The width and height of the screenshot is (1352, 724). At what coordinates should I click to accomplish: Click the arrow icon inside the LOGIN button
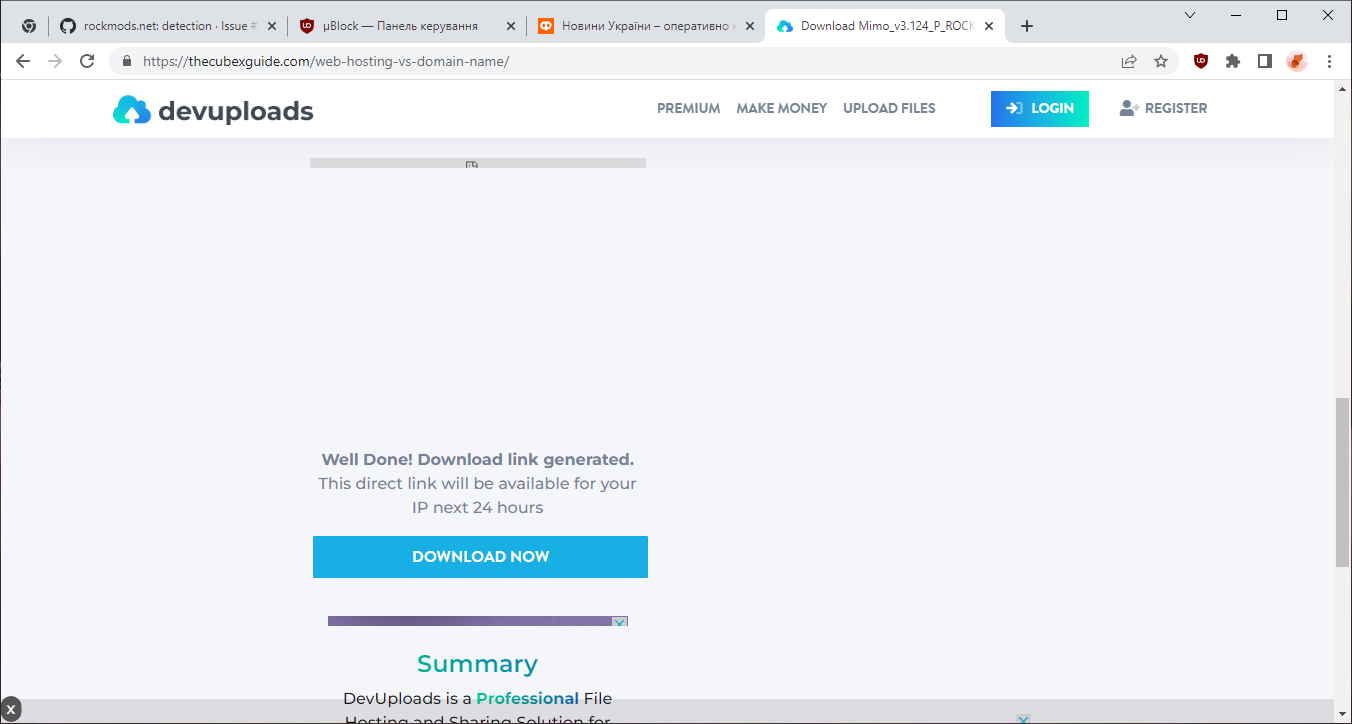(x=1013, y=108)
